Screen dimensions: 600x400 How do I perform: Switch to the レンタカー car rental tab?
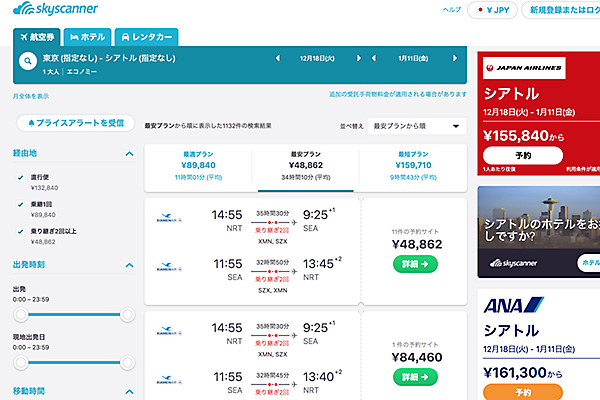coord(147,37)
